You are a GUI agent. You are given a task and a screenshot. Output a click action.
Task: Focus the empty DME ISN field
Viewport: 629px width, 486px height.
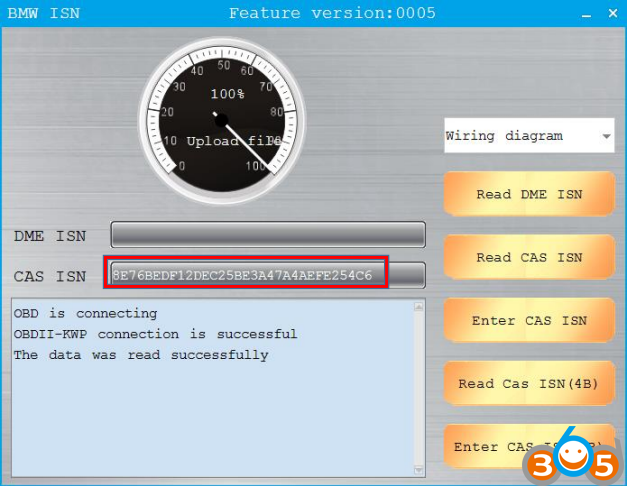(x=268, y=236)
